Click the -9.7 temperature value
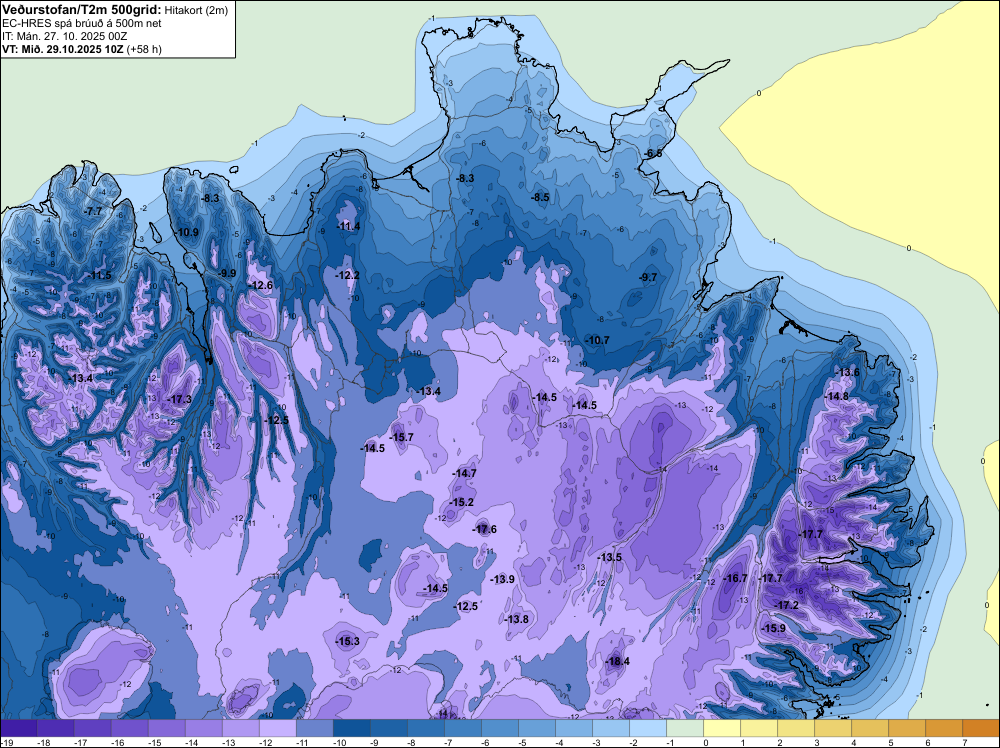 (647, 277)
